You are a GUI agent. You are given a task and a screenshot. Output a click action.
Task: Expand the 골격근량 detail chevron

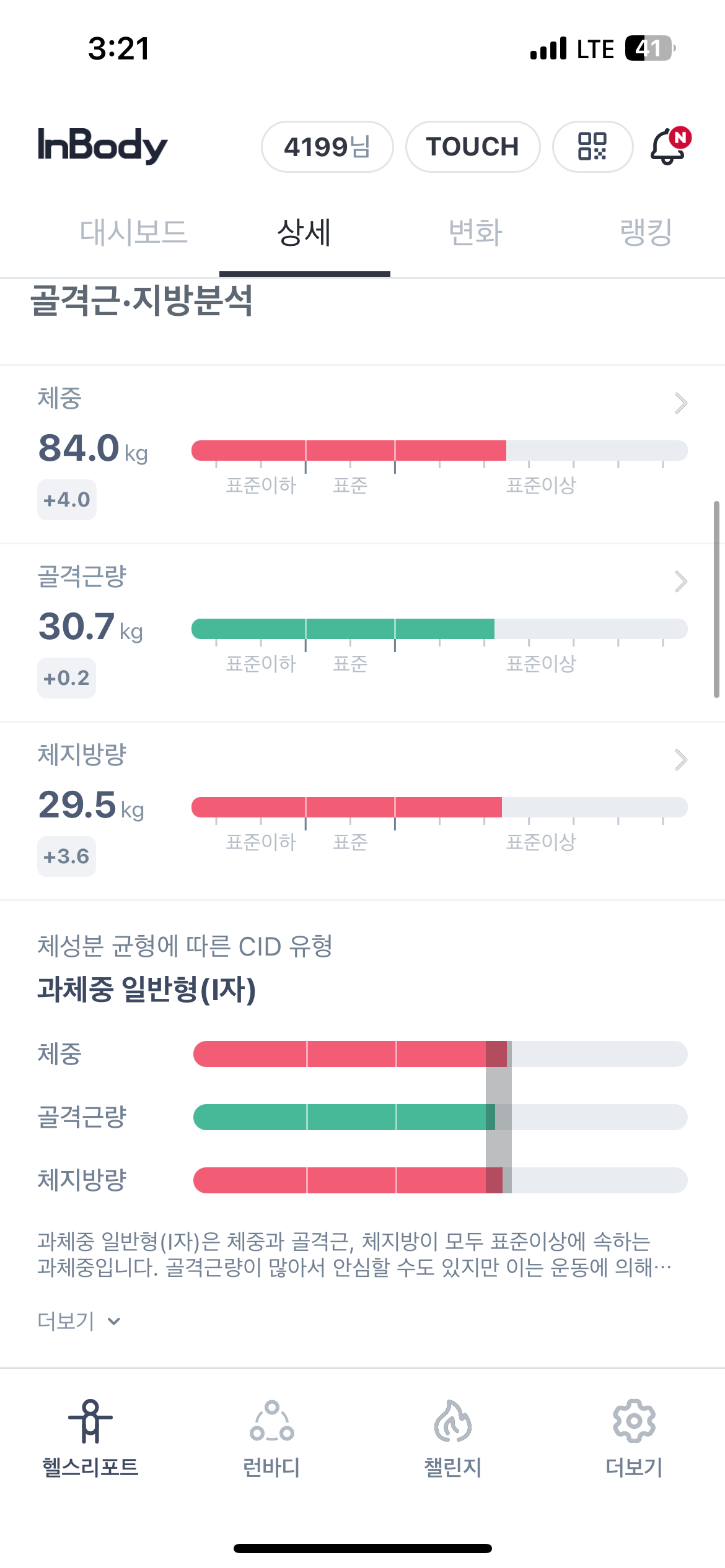pos(680,581)
